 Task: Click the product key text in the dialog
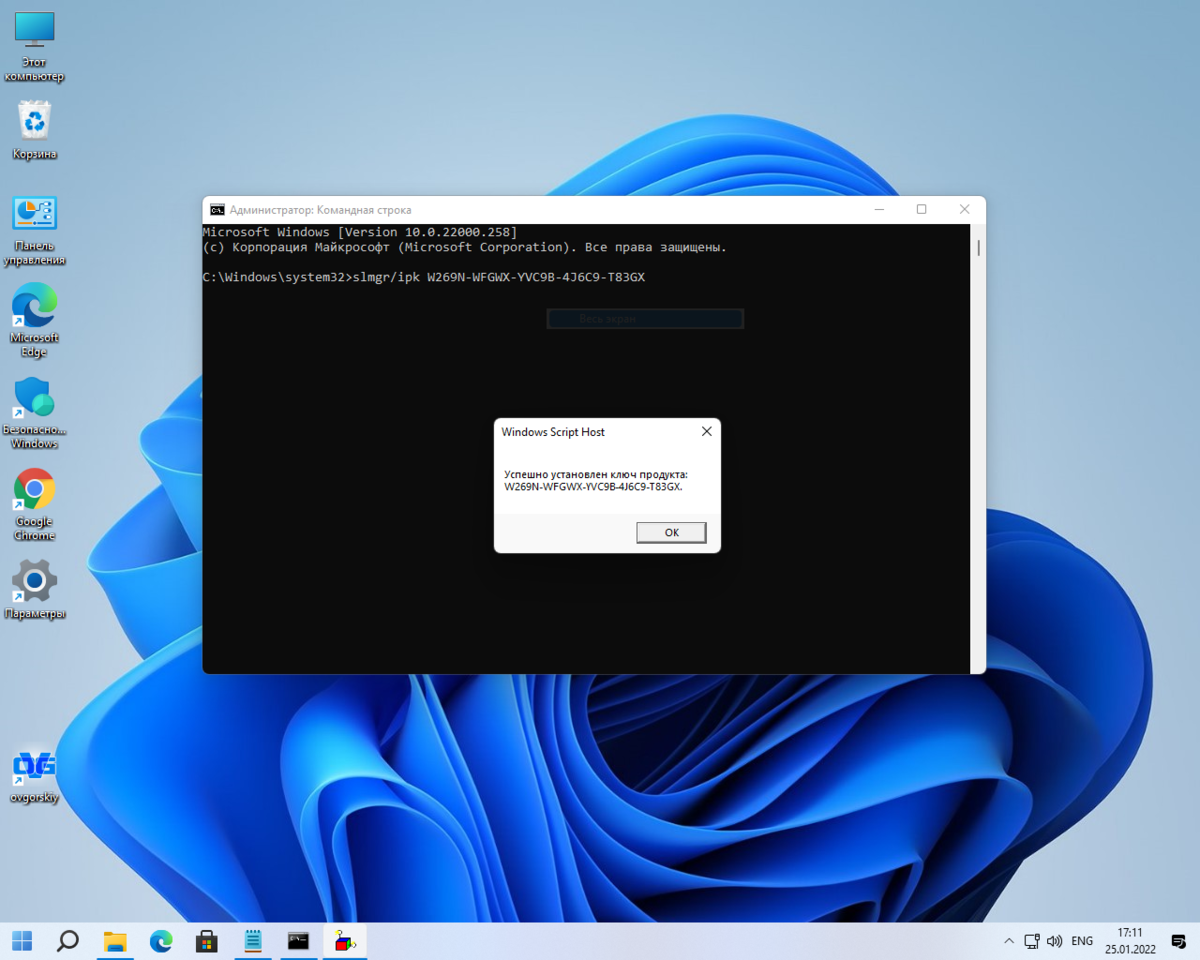[x=594, y=487]
